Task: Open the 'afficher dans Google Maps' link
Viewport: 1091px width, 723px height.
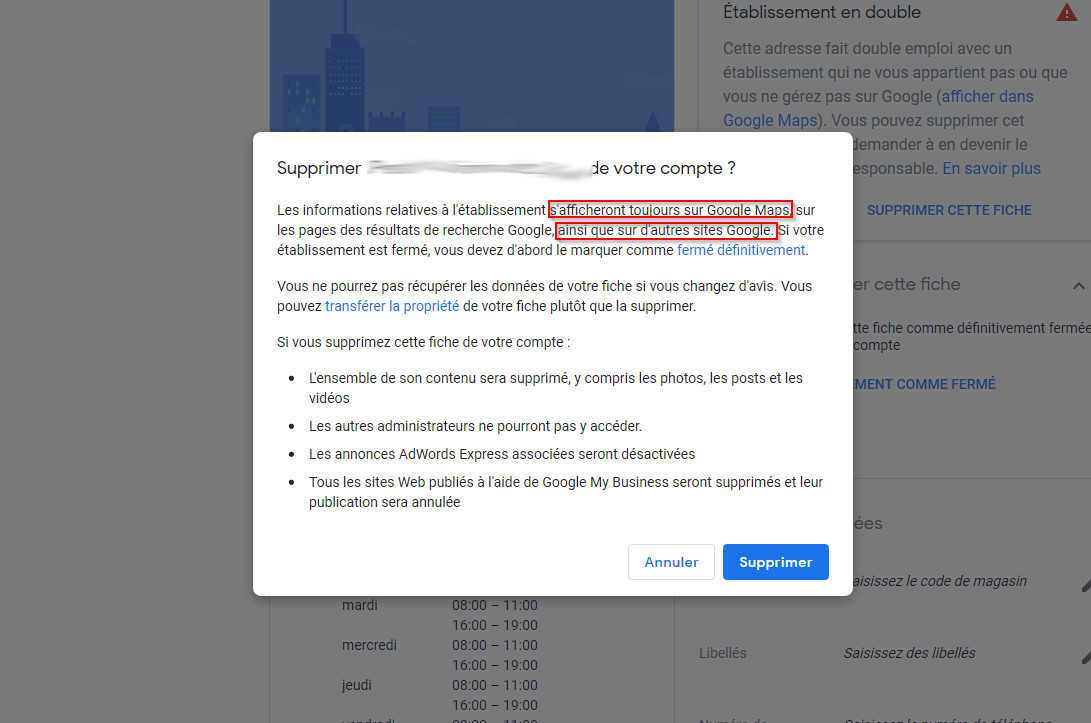Action: 878,109
